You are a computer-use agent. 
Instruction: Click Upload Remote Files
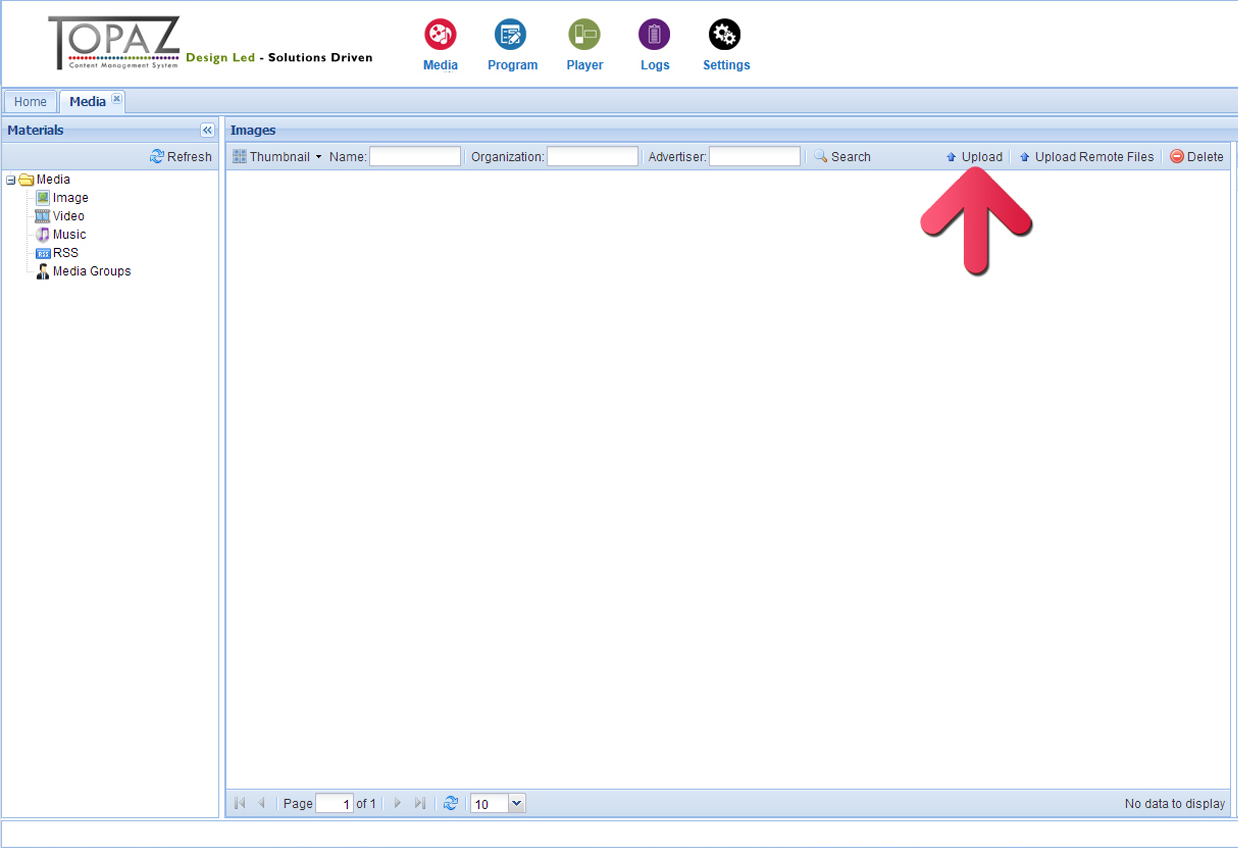[x=1086, y=157]
